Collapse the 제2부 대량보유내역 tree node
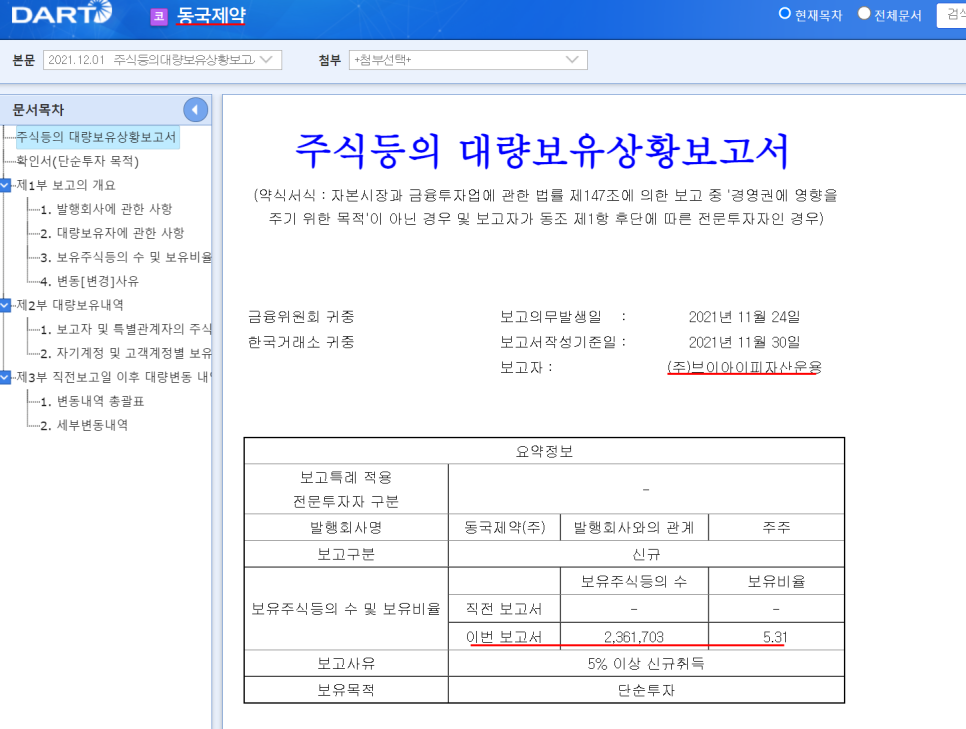This screenshot has width=966, height=729. coord(6,305)
